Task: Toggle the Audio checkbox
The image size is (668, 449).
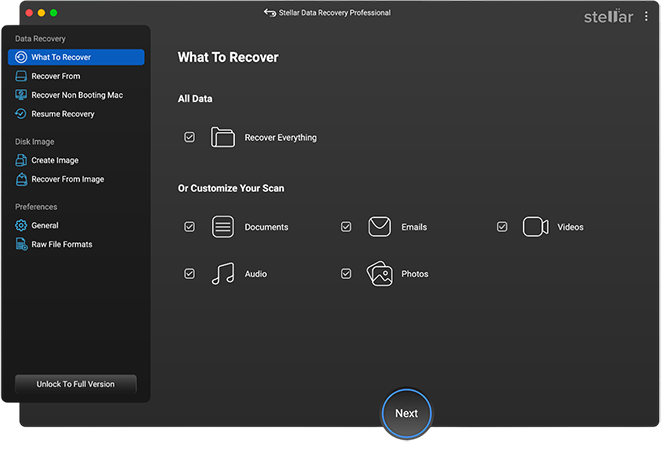Action: [x=189, y=274]
